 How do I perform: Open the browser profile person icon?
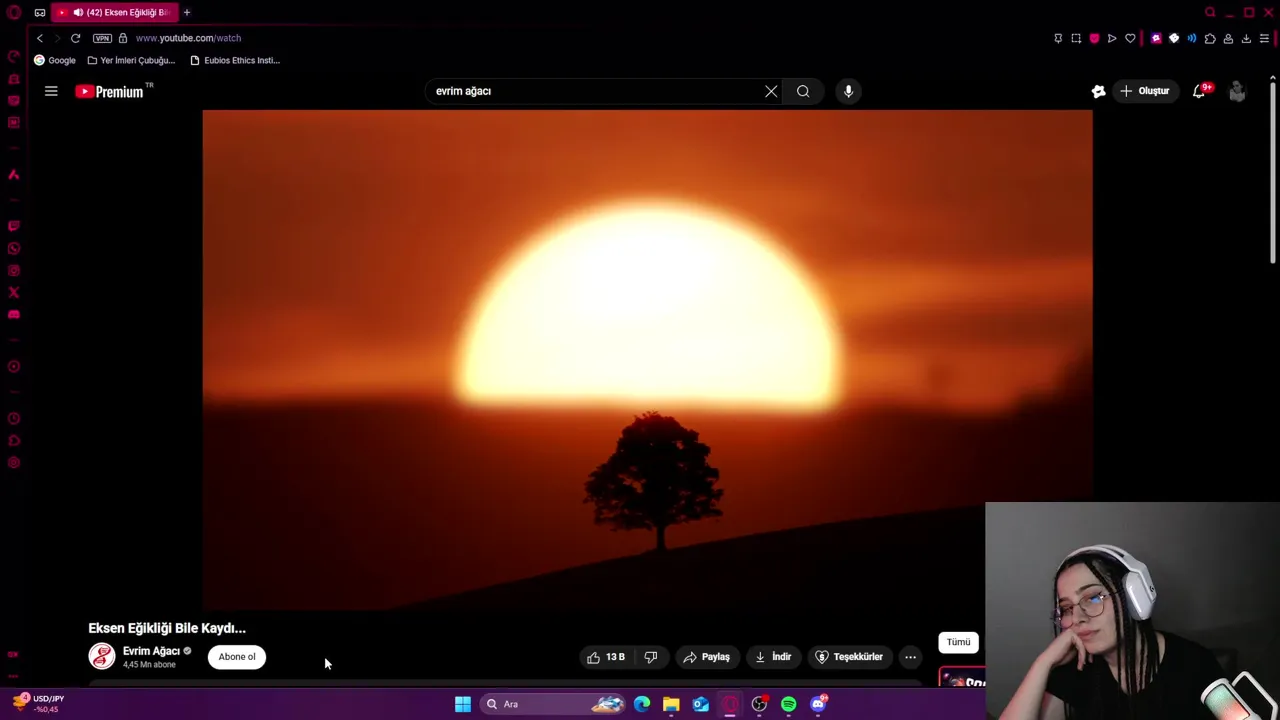pyautogui.click(x=1228, y=38)
